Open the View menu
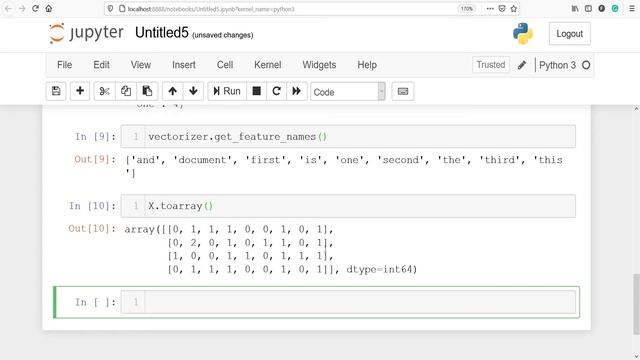The image size is (640, 360). click(141, 65)
